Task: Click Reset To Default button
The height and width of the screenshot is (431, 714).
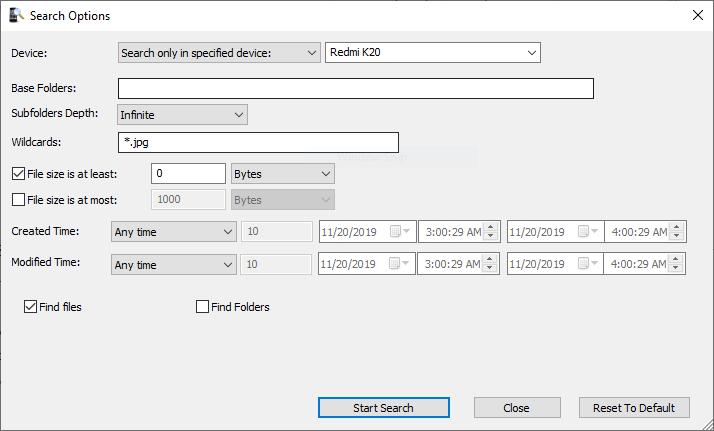Action: click(634, 408)
